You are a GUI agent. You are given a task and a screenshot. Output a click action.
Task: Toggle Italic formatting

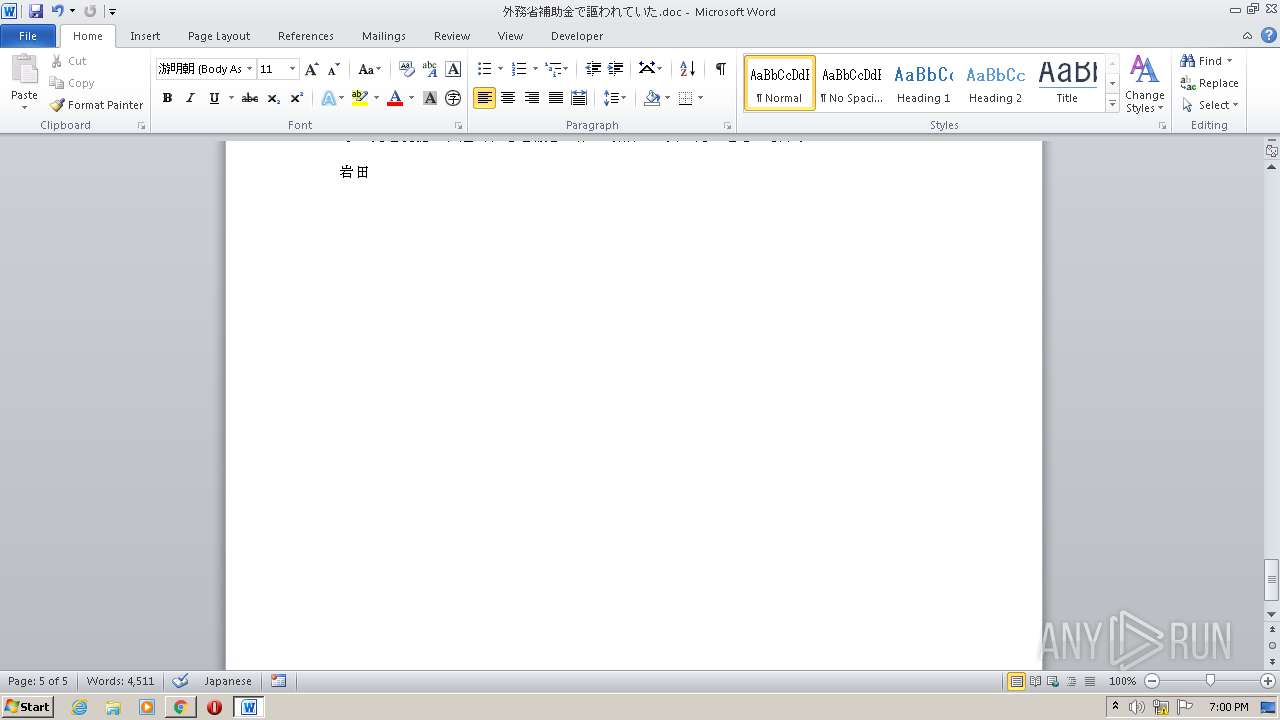190,98
